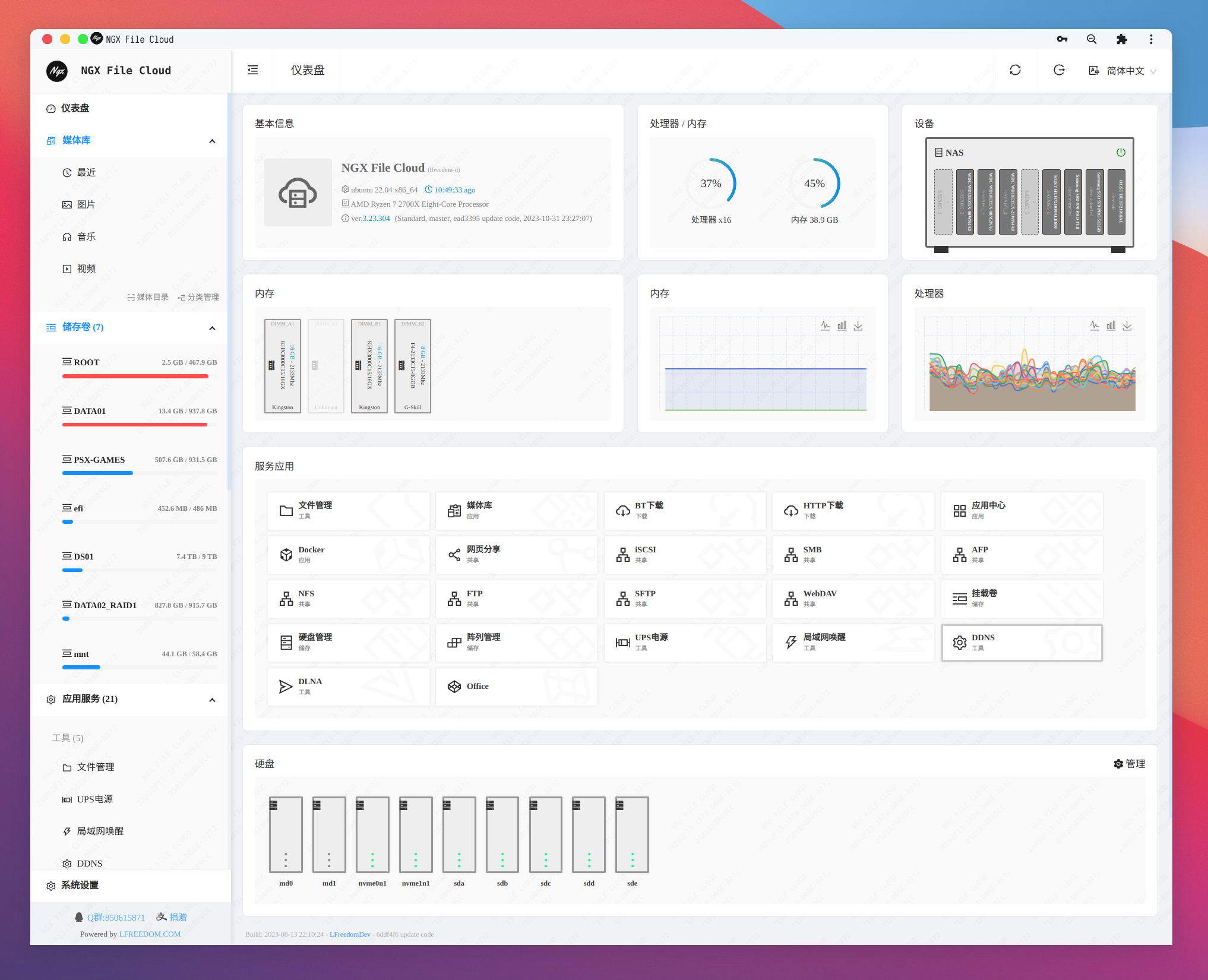This screenshot has height=980, width=1208.
Task: Click the logout icon in header
Action: [1059, 70]
